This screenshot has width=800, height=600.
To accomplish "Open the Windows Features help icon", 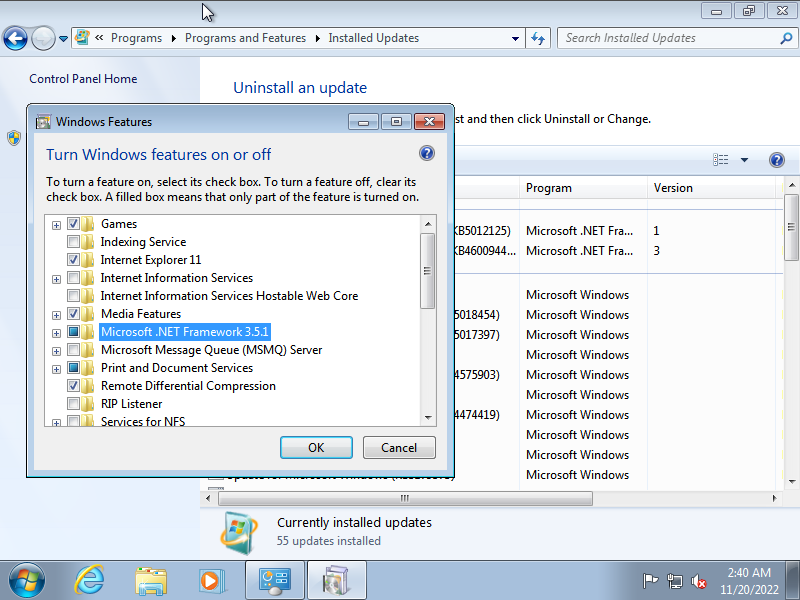I will 427,153.
